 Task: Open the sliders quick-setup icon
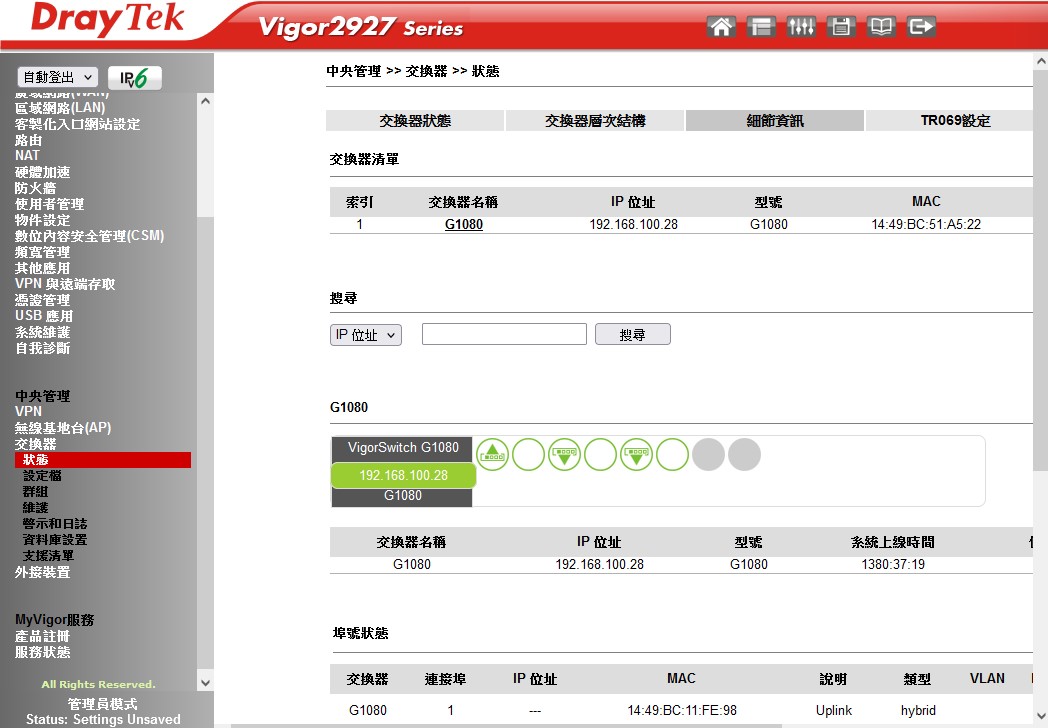click(x=801, y=27)
